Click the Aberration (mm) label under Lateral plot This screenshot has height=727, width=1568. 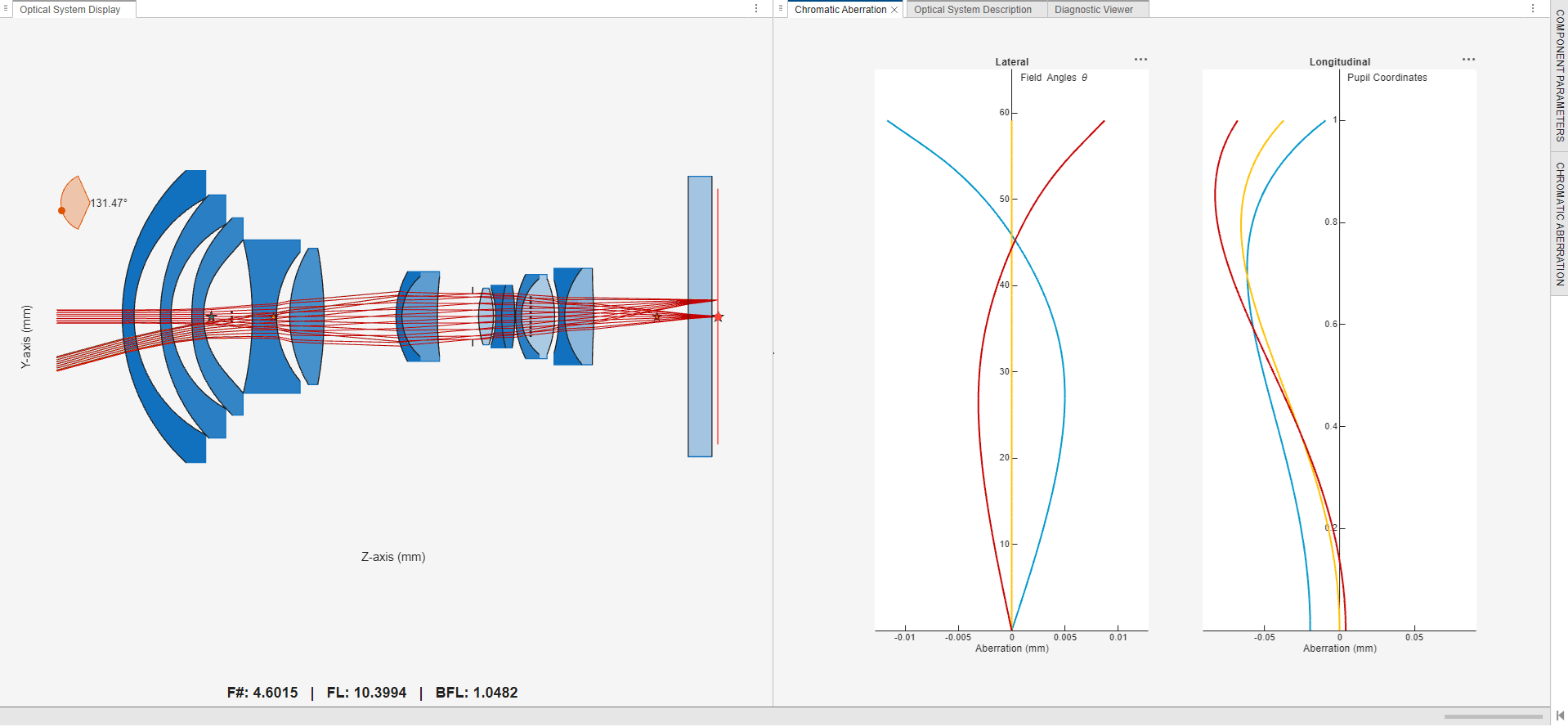1012,648
